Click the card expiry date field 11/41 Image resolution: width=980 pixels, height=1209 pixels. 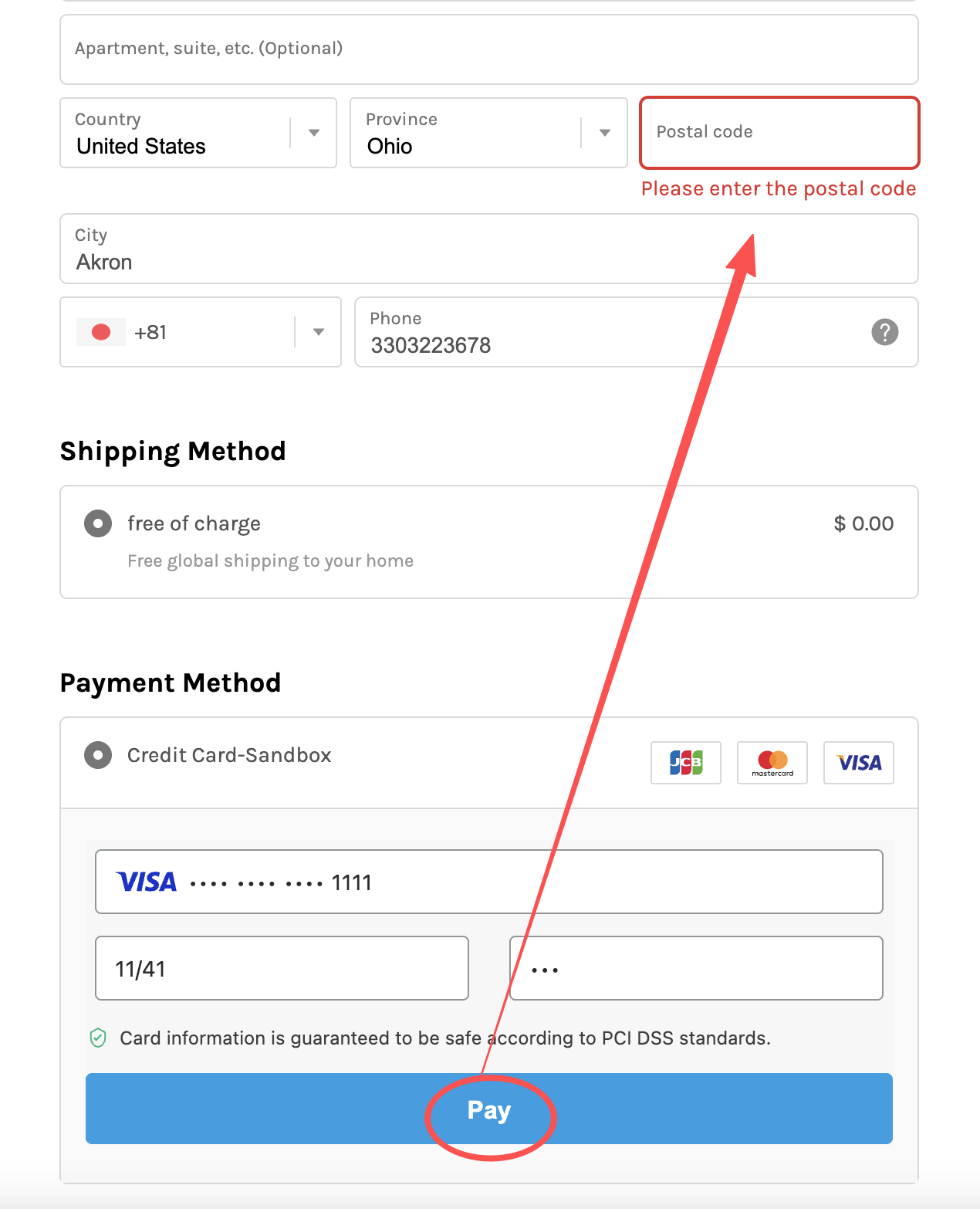tap(282, 968)
